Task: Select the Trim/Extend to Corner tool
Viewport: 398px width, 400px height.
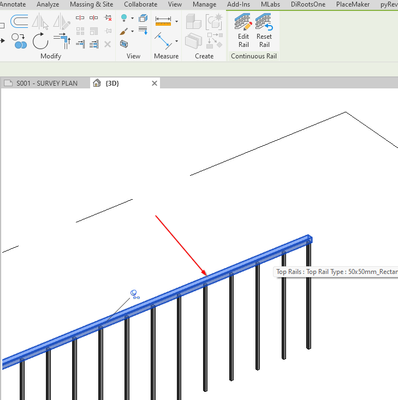Action: click(x=62, y=41)
